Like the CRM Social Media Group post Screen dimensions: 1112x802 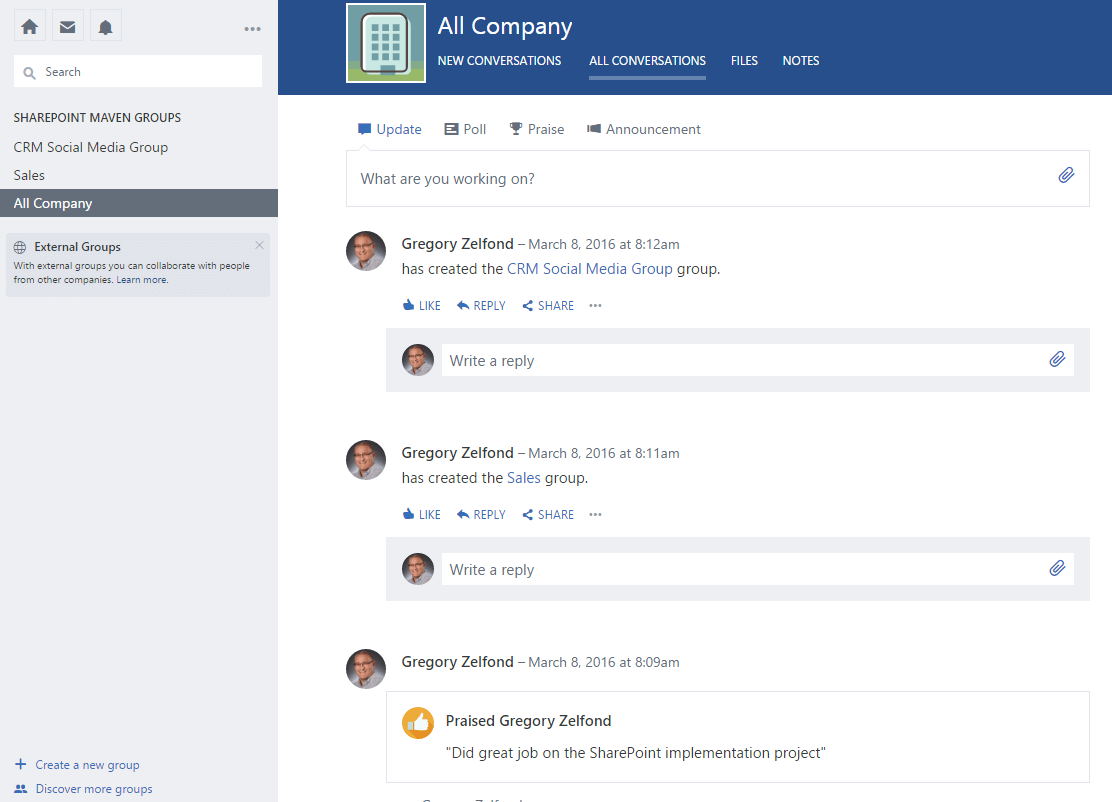pos(421,306)
